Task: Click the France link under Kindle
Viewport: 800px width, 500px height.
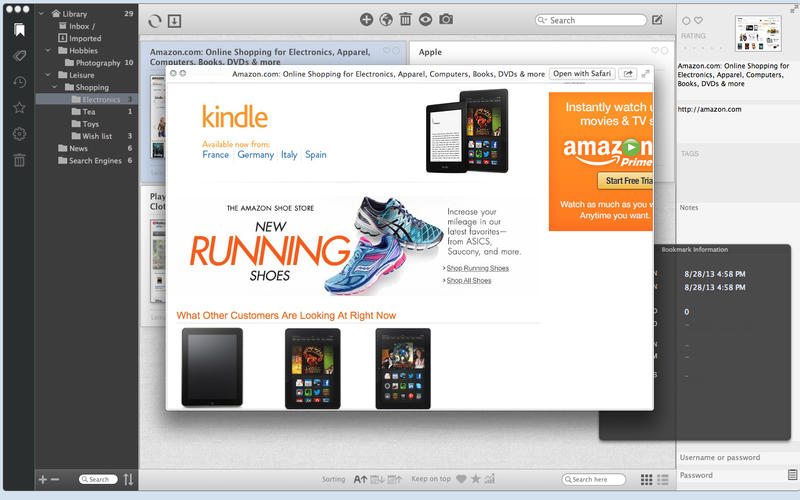Action: click(x=215, y=155)
